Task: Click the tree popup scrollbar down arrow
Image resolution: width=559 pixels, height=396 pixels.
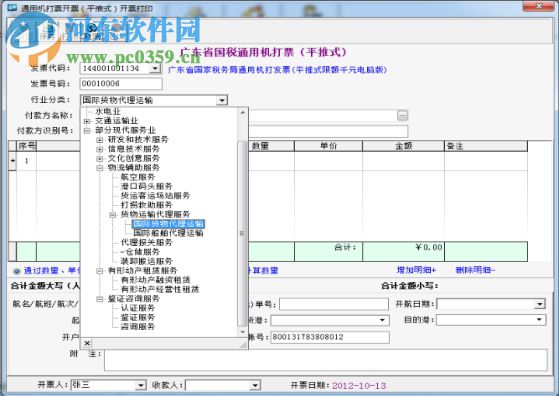Action: pyautogui.click(x=243, y=332)
